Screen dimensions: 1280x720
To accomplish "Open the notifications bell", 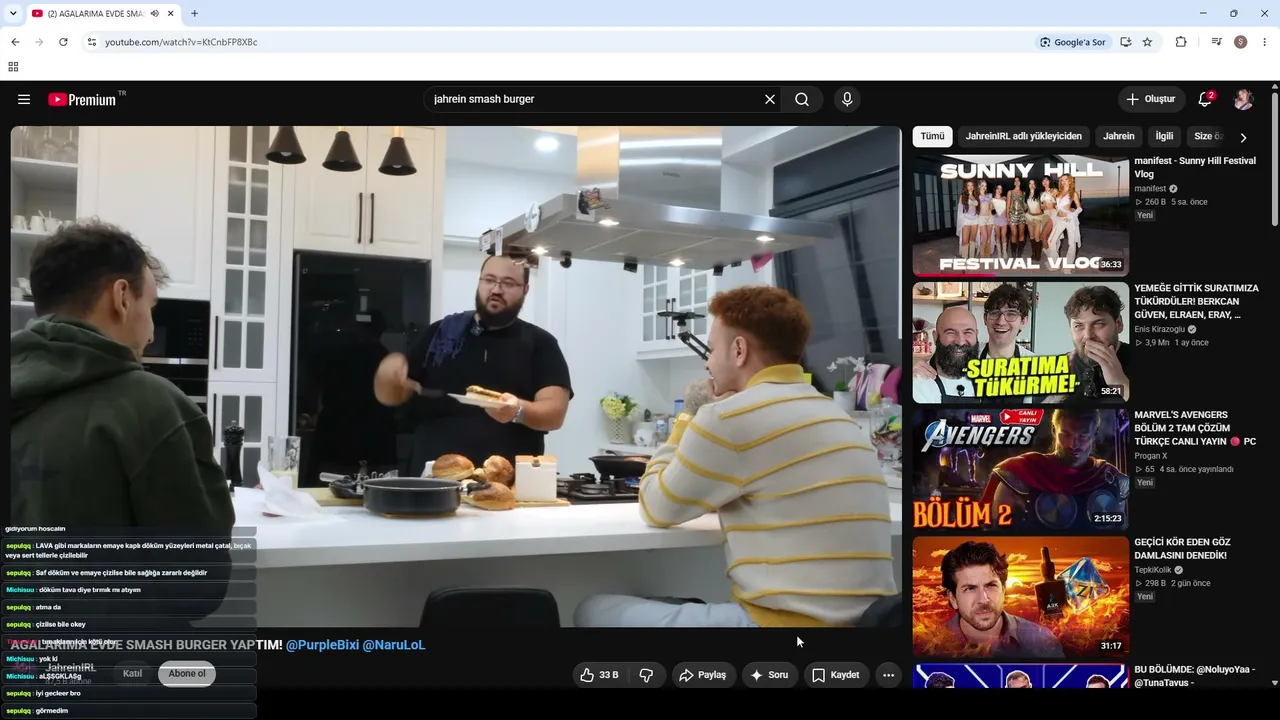I will click(1205, 99).
